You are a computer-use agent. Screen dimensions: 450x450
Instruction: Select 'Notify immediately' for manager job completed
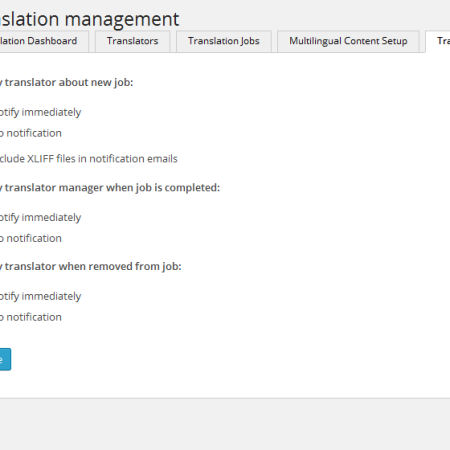[x=40, y=218]
